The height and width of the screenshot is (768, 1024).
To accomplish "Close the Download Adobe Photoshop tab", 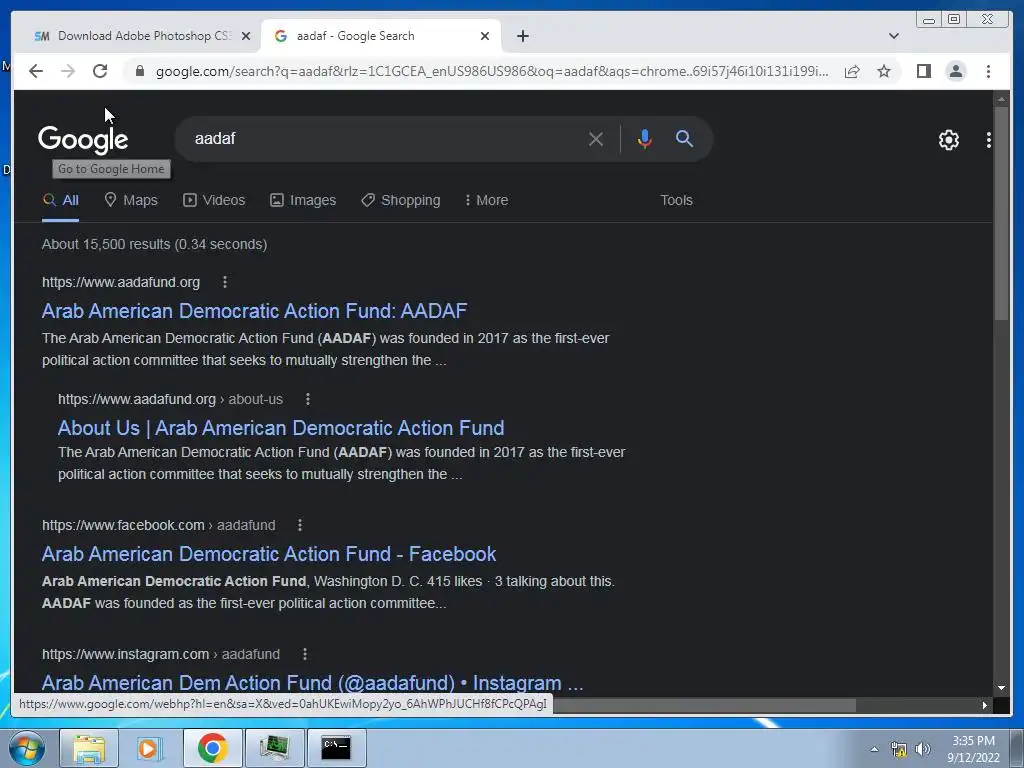I will click(x=246, y=36).
